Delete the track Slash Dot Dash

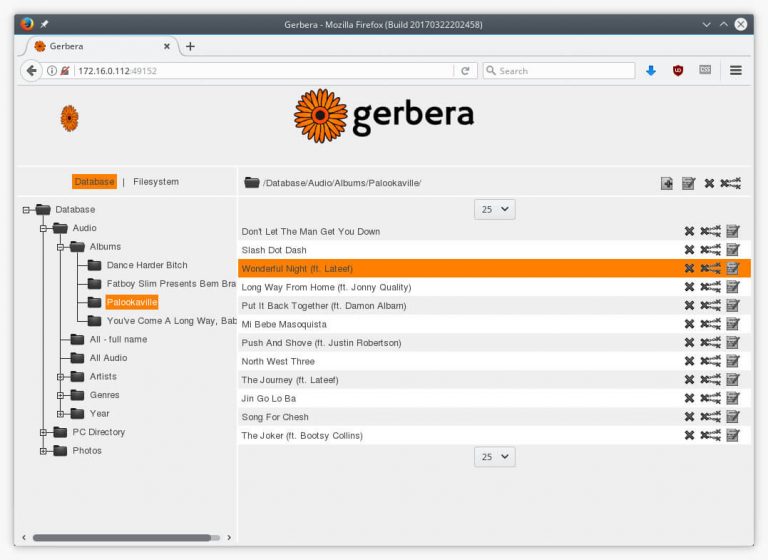tap(689, 250)
